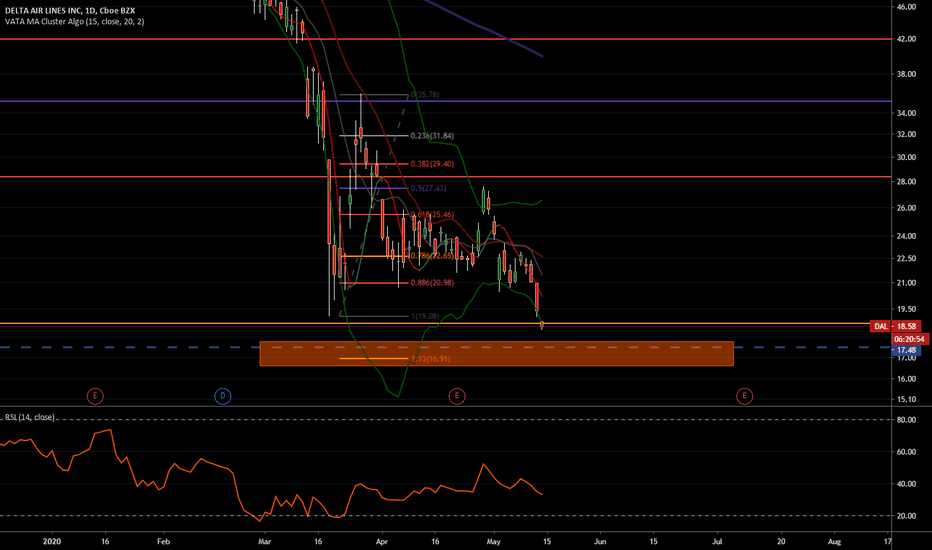Click the Feb label on the time axis
Image resolution: width=932 pixels, height=550 pixels.
[163, 542]
